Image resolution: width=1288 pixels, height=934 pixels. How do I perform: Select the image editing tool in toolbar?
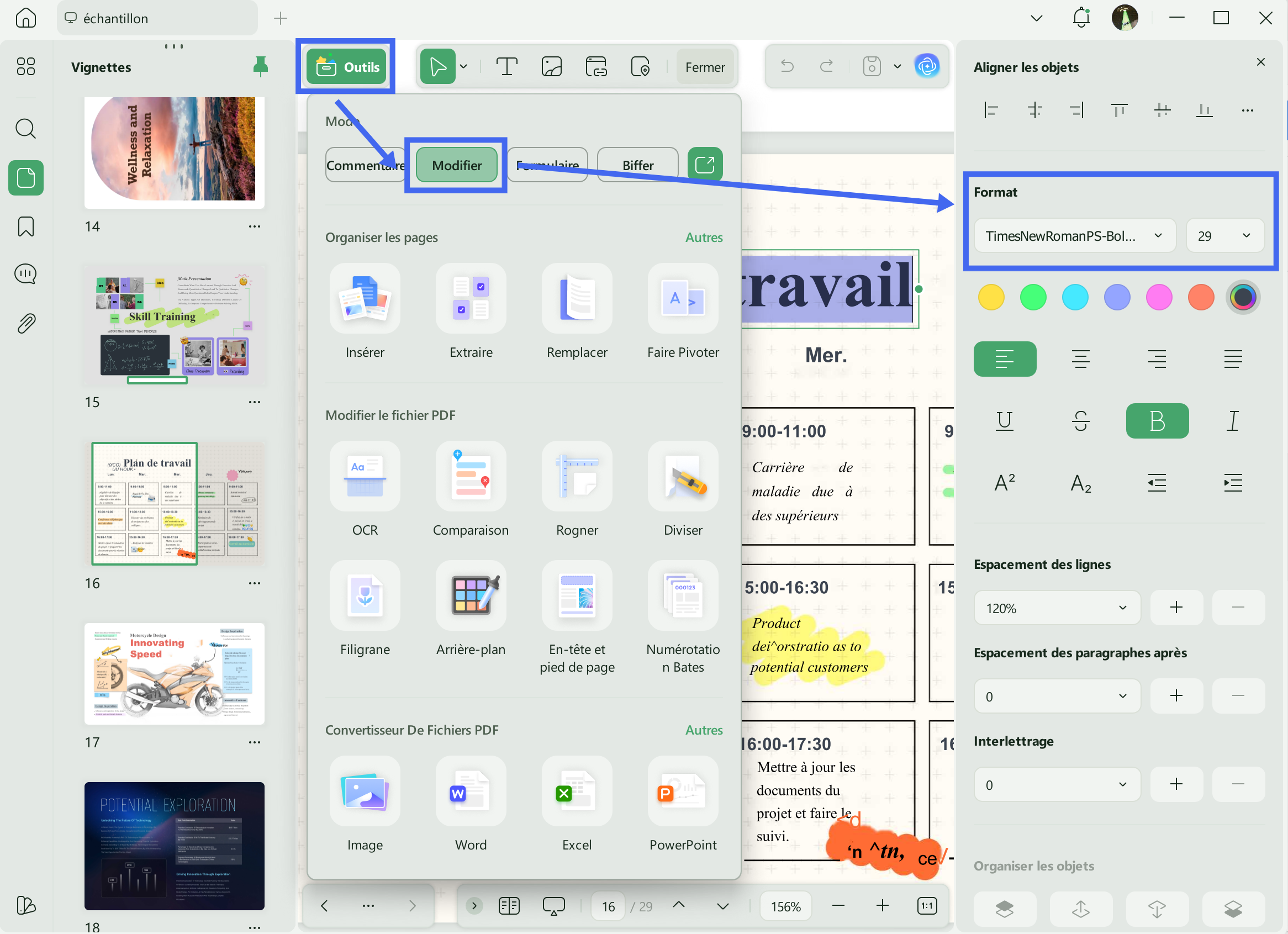coord(551,67)
